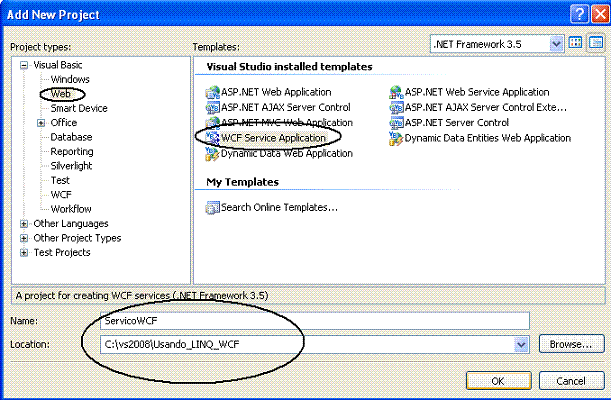Select the ASP.NET AJAX Server Control icon
611x400 pixels.
pyautogui.click(x=212, y=107)
